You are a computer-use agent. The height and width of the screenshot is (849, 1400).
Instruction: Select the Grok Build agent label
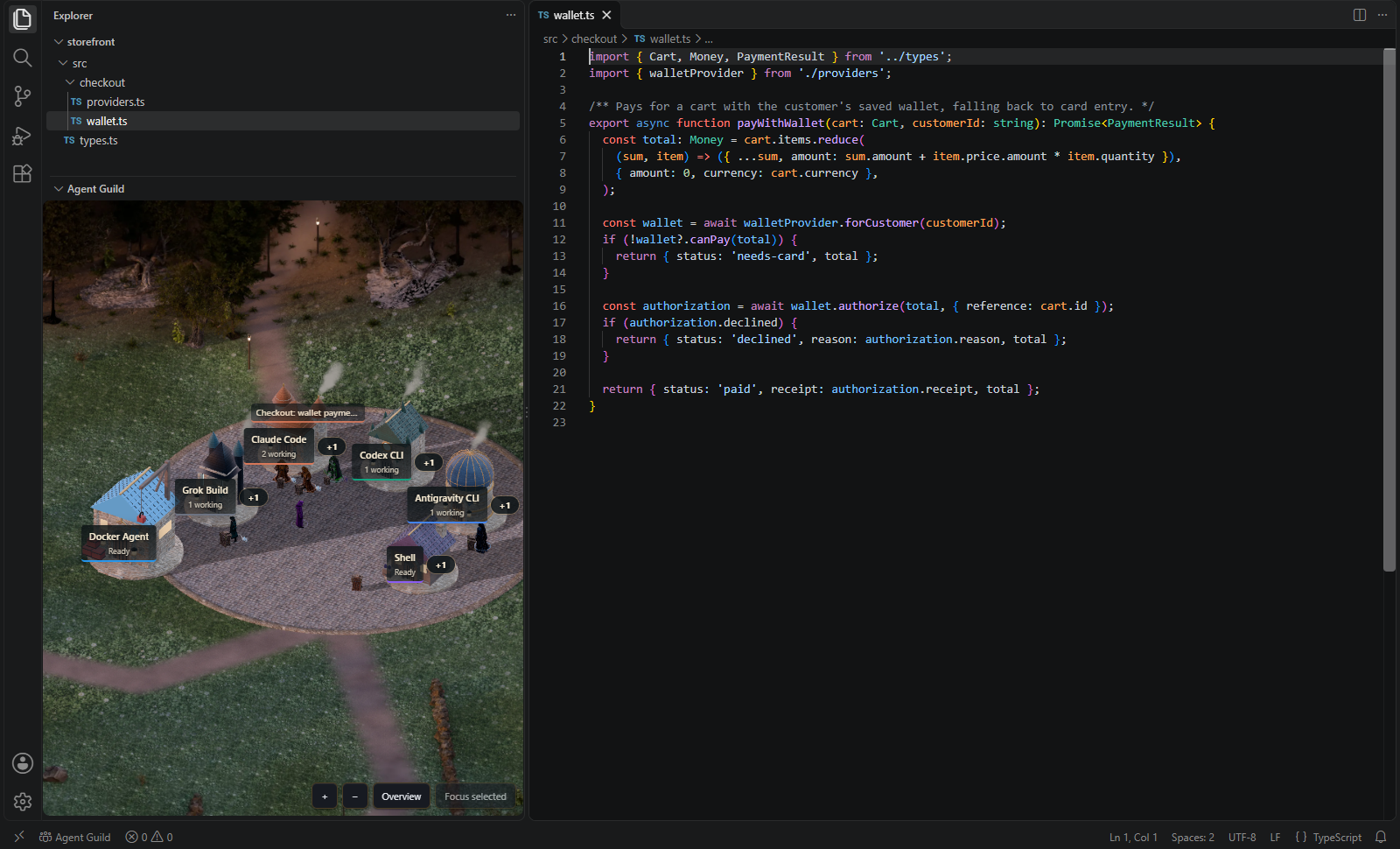tap(205, 496)
